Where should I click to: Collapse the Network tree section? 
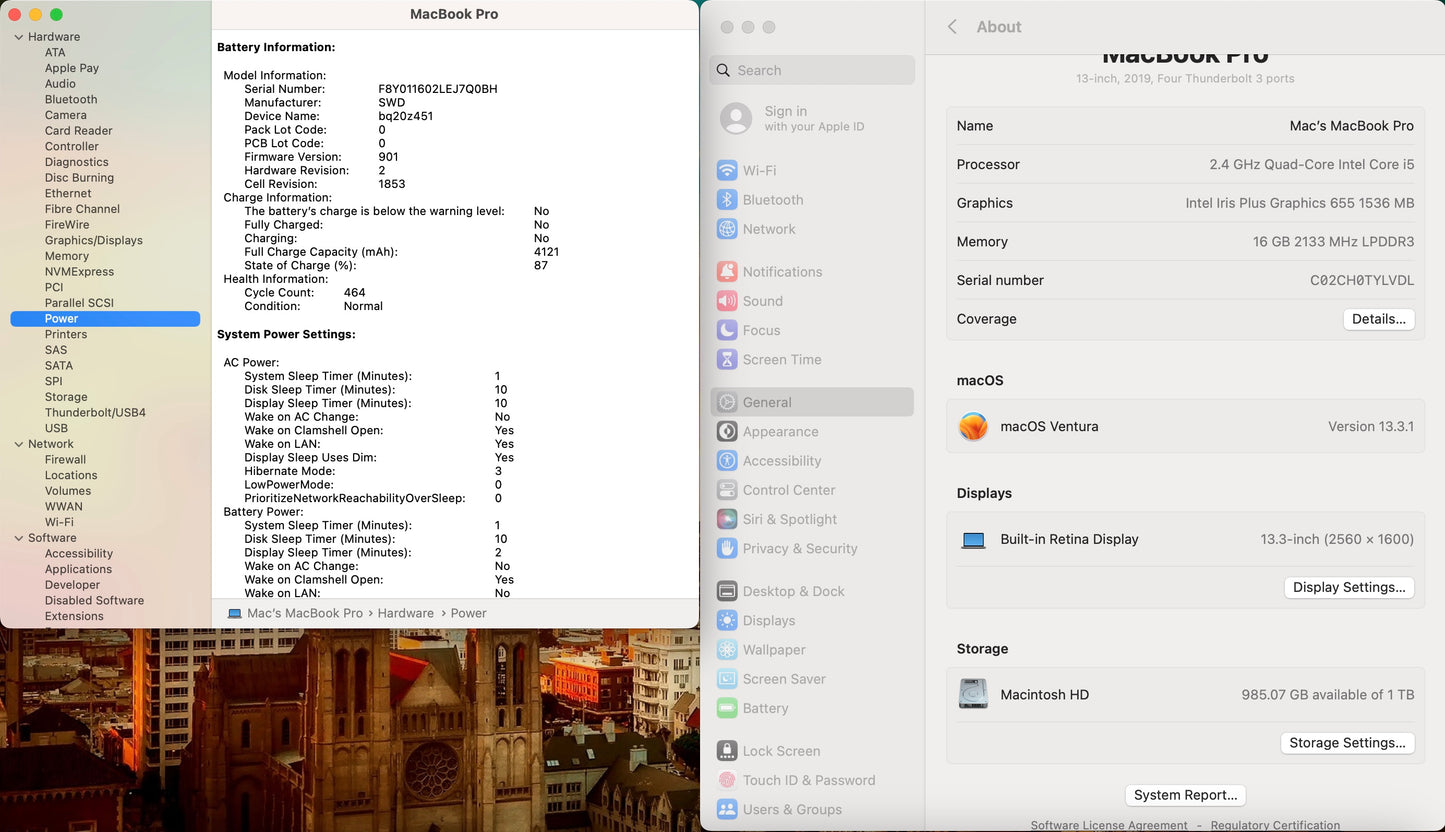pos(18,444)
